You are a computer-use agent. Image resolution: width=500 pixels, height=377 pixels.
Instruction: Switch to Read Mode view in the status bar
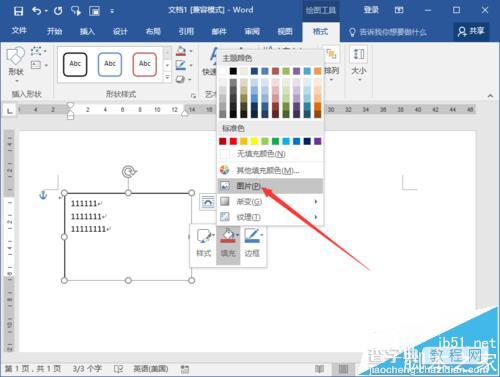coord(319,369)
